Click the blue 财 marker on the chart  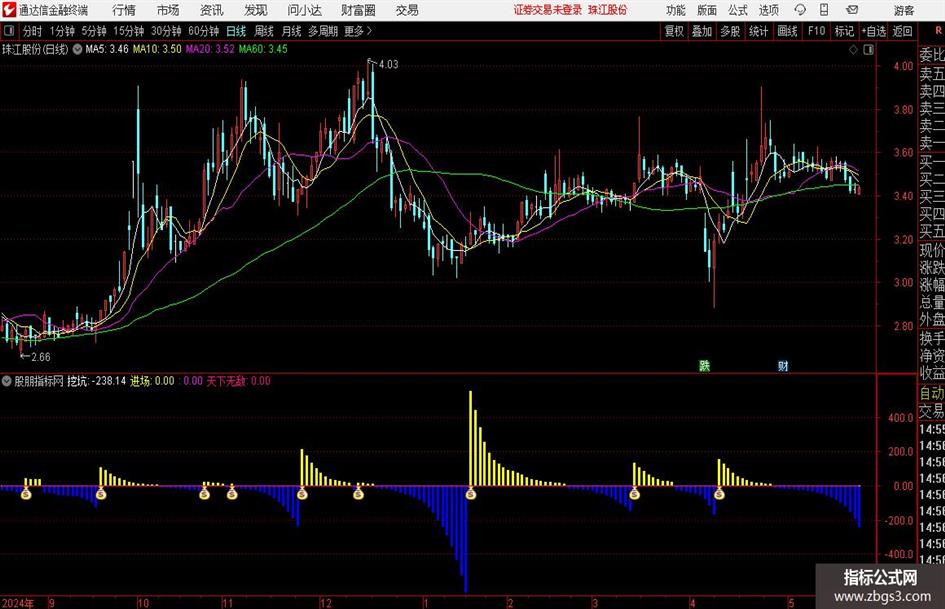pos(783,365)
